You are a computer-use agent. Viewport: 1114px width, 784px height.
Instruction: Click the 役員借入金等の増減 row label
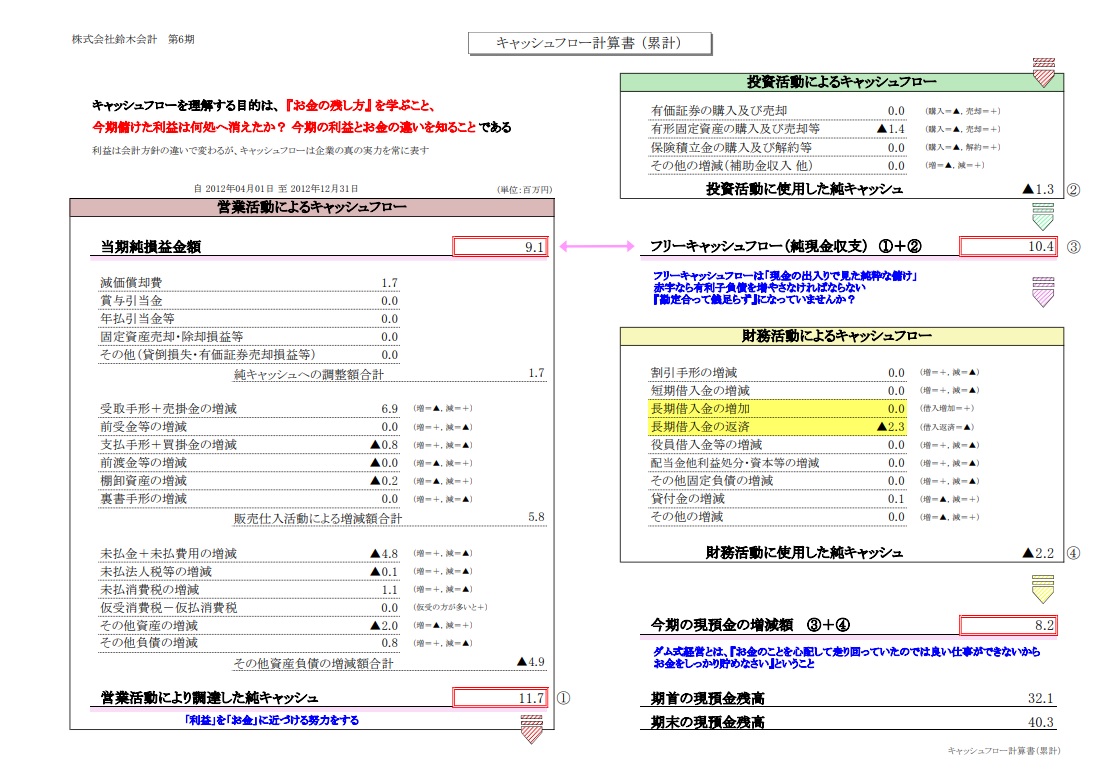706,445
